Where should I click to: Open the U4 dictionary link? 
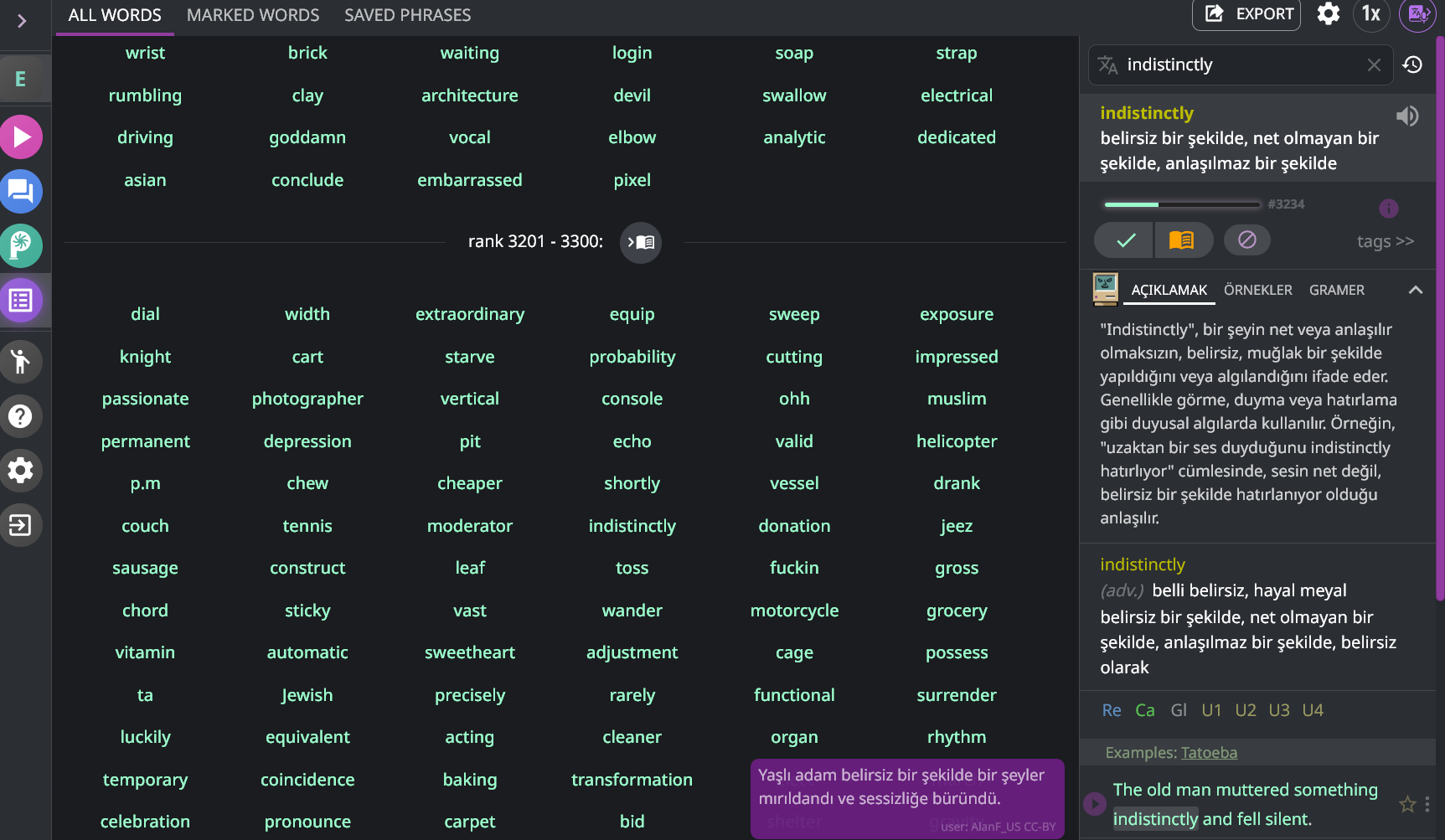1313,710
